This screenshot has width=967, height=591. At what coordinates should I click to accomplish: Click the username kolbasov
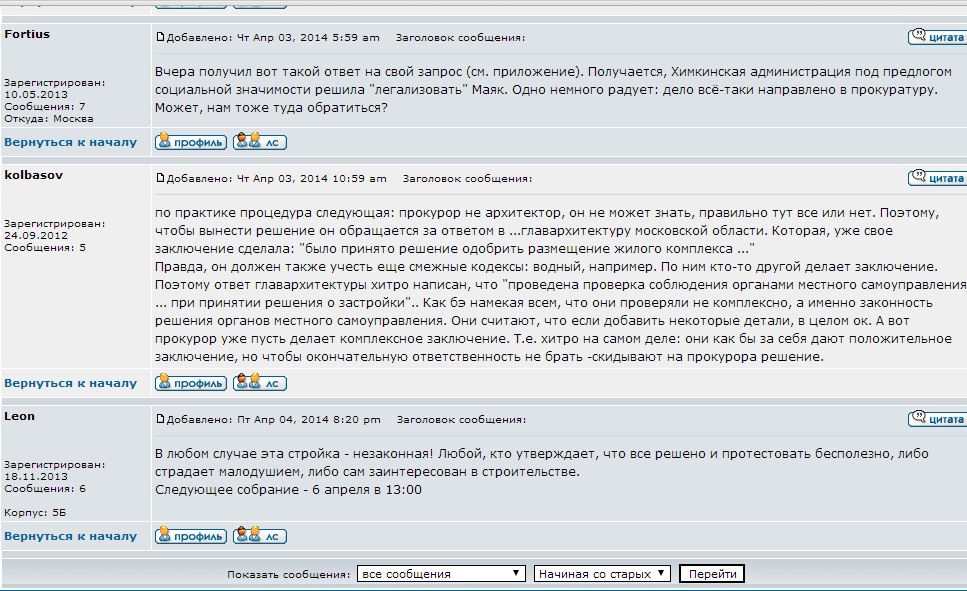33,175
